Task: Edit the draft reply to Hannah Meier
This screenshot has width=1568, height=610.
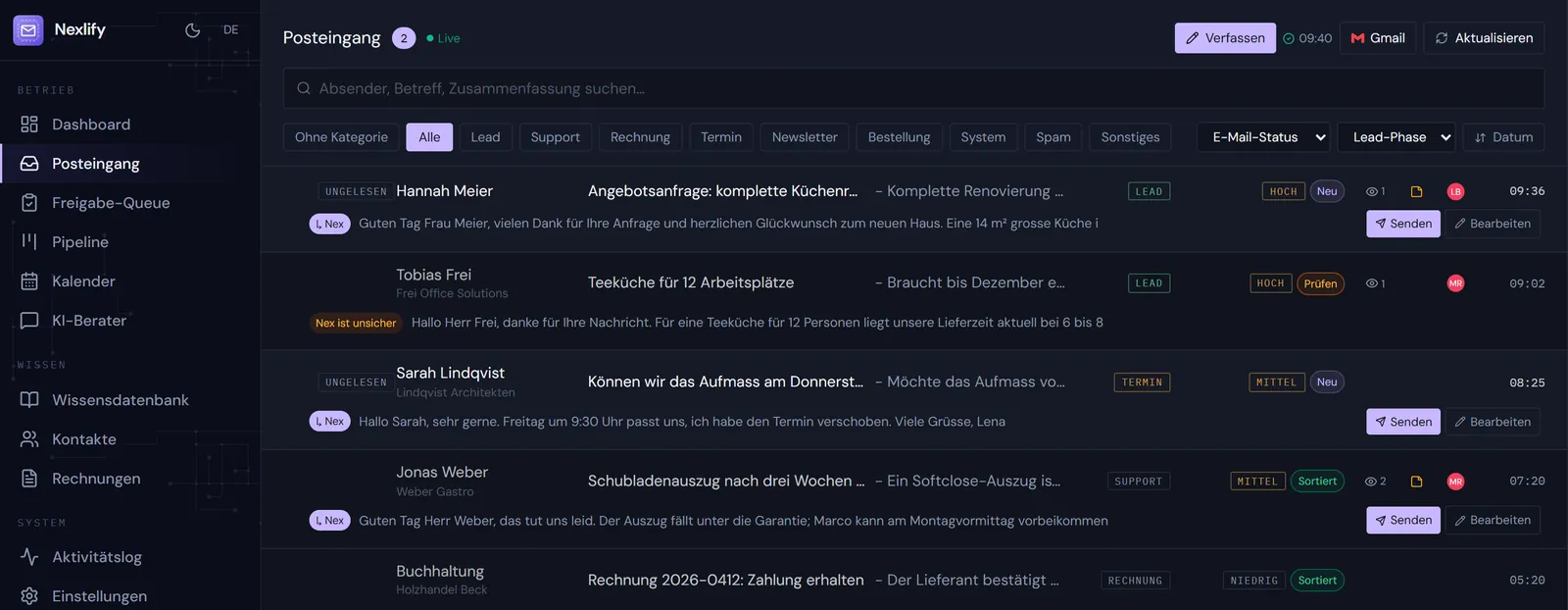Action: click(x=1493, y=224)
